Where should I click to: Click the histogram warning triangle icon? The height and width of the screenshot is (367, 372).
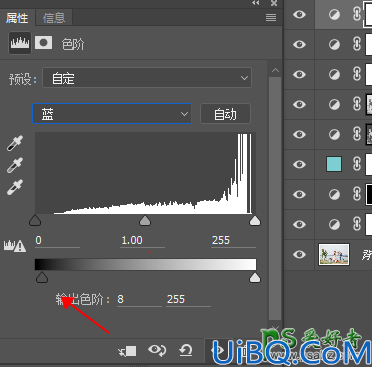coord(15,246)
